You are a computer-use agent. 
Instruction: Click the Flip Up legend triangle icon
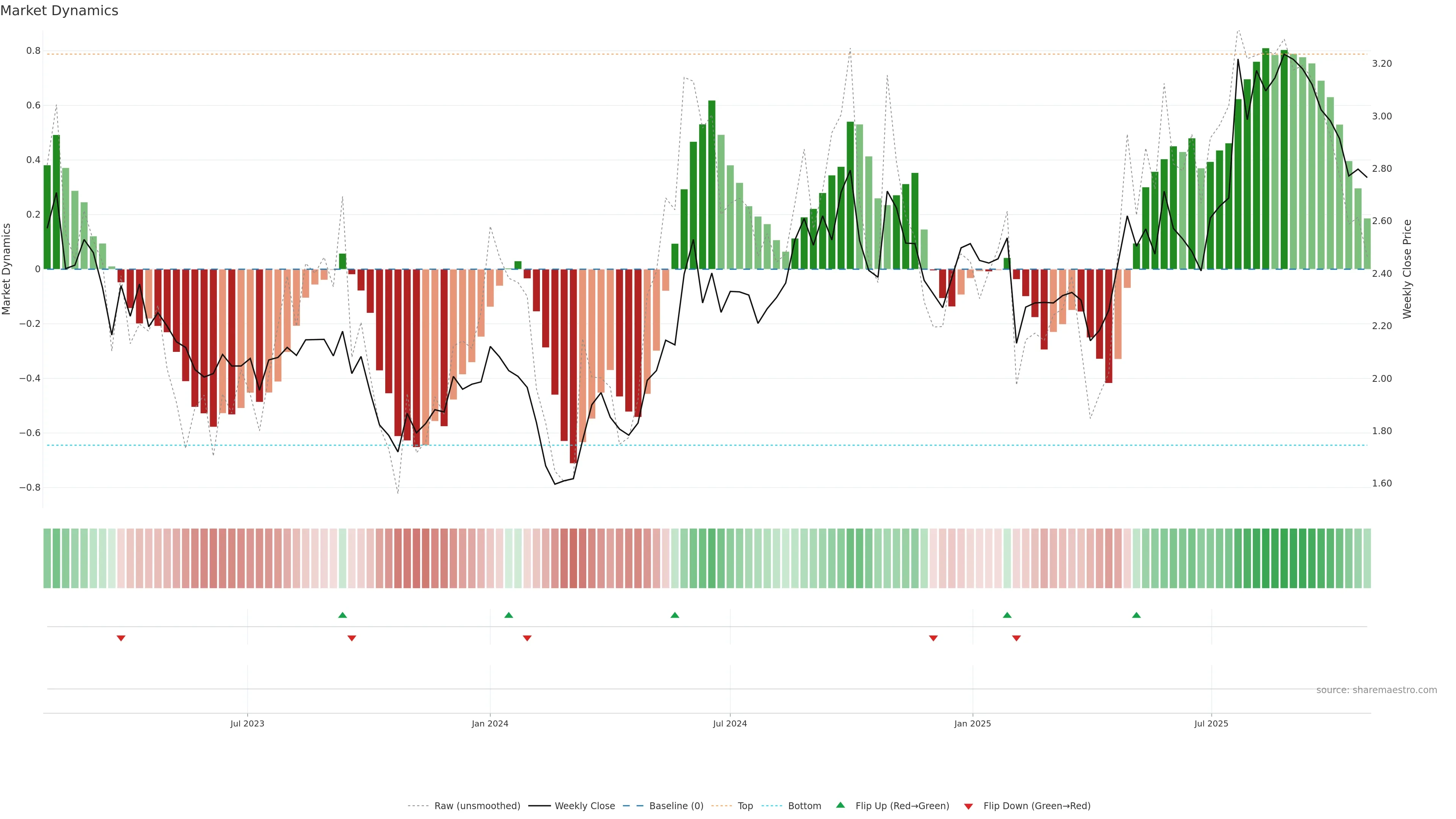840,805
